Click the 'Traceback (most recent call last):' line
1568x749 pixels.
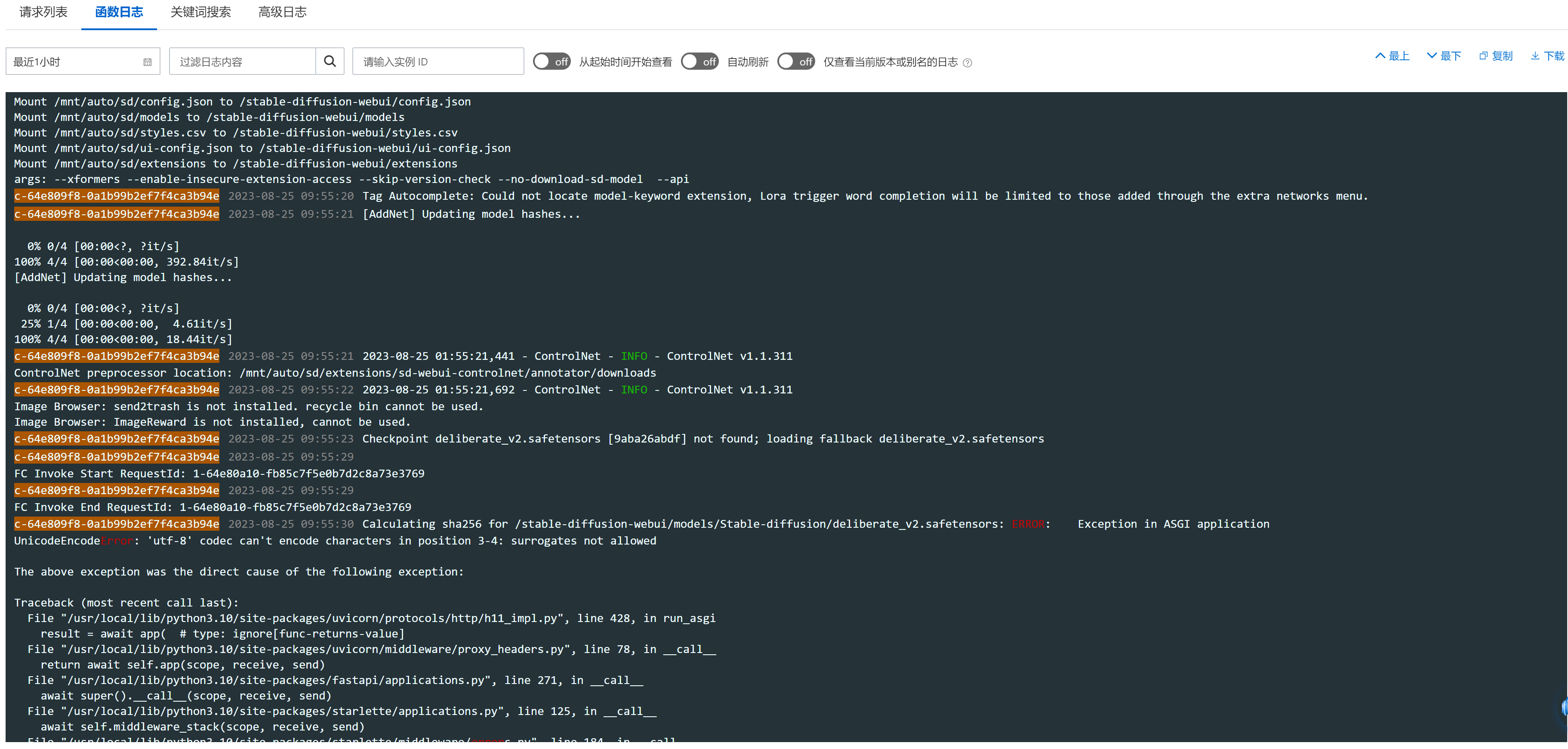click(x=126, y=603)
